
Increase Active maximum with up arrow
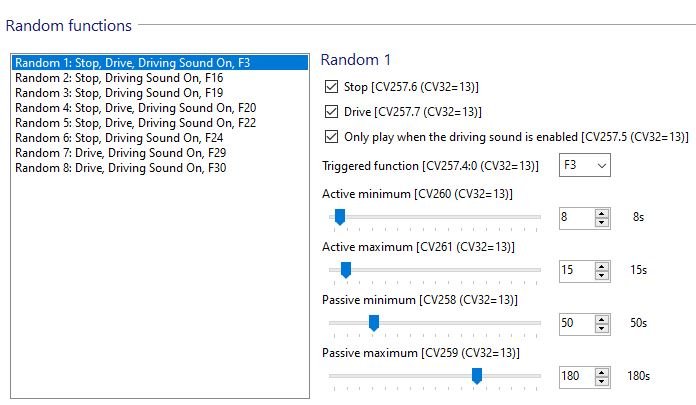[x=601, y=266]
